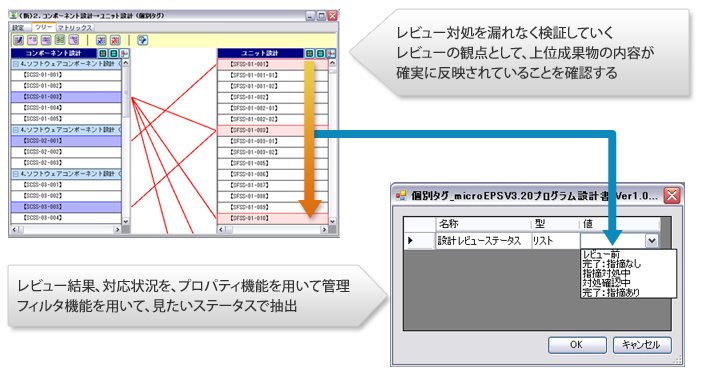The width and height of the screenshot is (720, 380).
Task: Select row 【SCSS-03-004】
Action: point(66,218)
